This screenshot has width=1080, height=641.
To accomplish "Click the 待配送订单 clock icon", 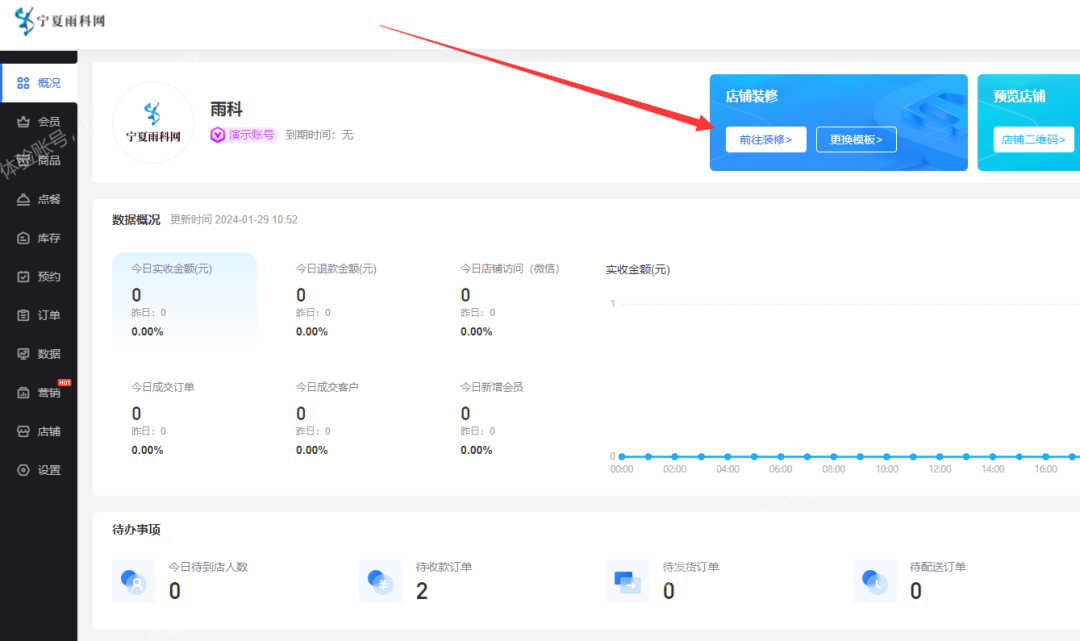I will 875,582.
